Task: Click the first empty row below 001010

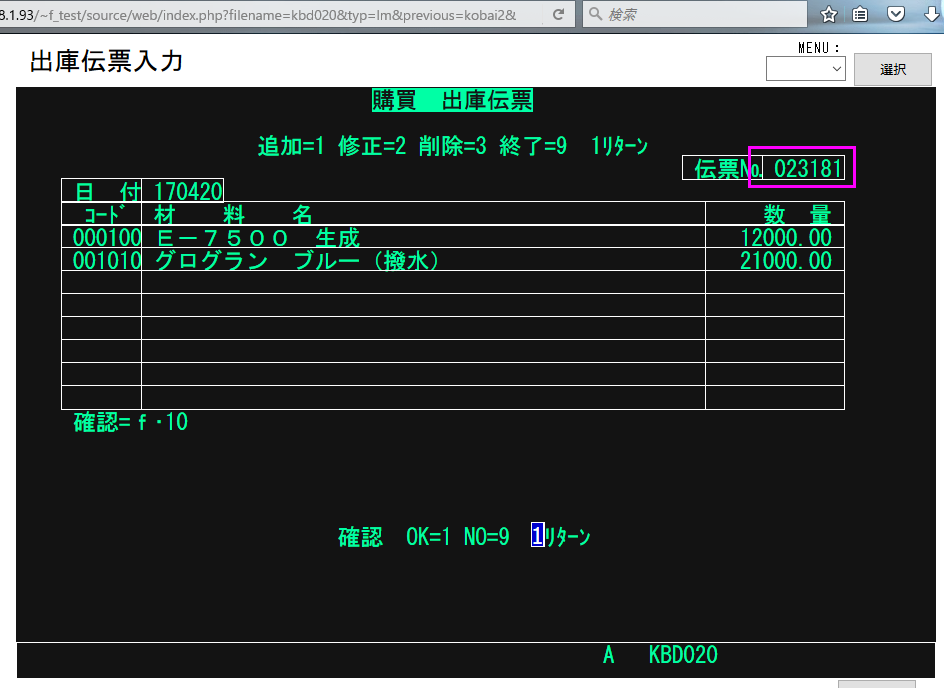Action: tap(422, 283)
